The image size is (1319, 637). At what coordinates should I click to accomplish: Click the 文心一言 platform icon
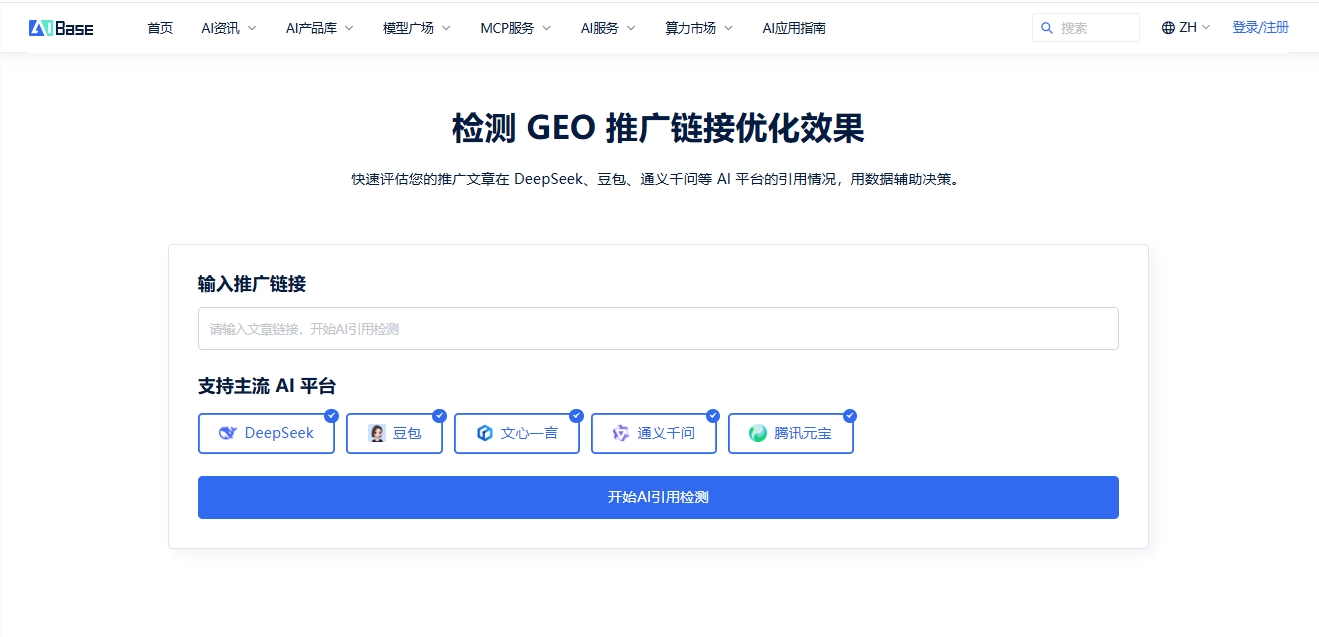pyautogui.click(x=486, y=432)
